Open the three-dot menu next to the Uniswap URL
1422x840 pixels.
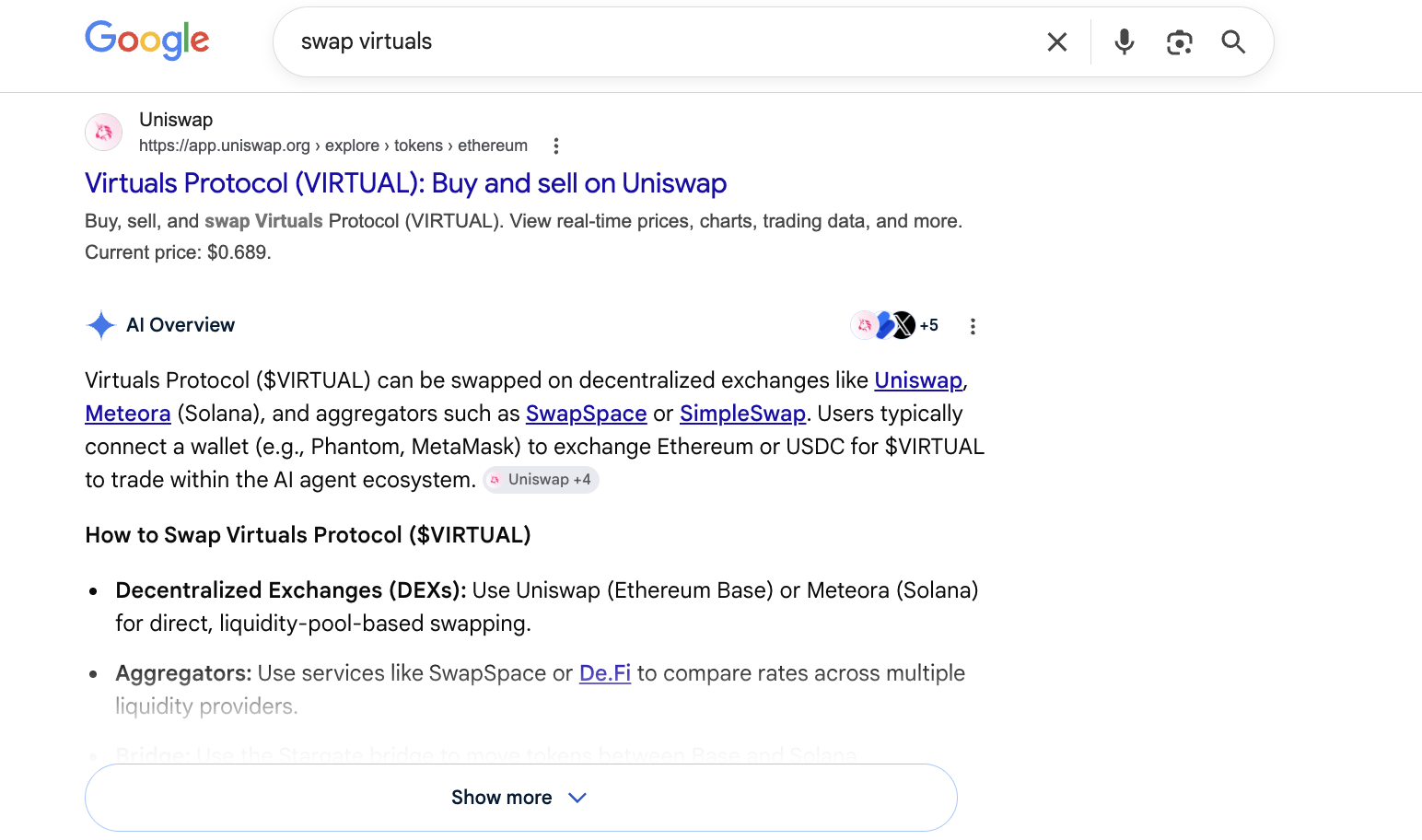point(555,146)
